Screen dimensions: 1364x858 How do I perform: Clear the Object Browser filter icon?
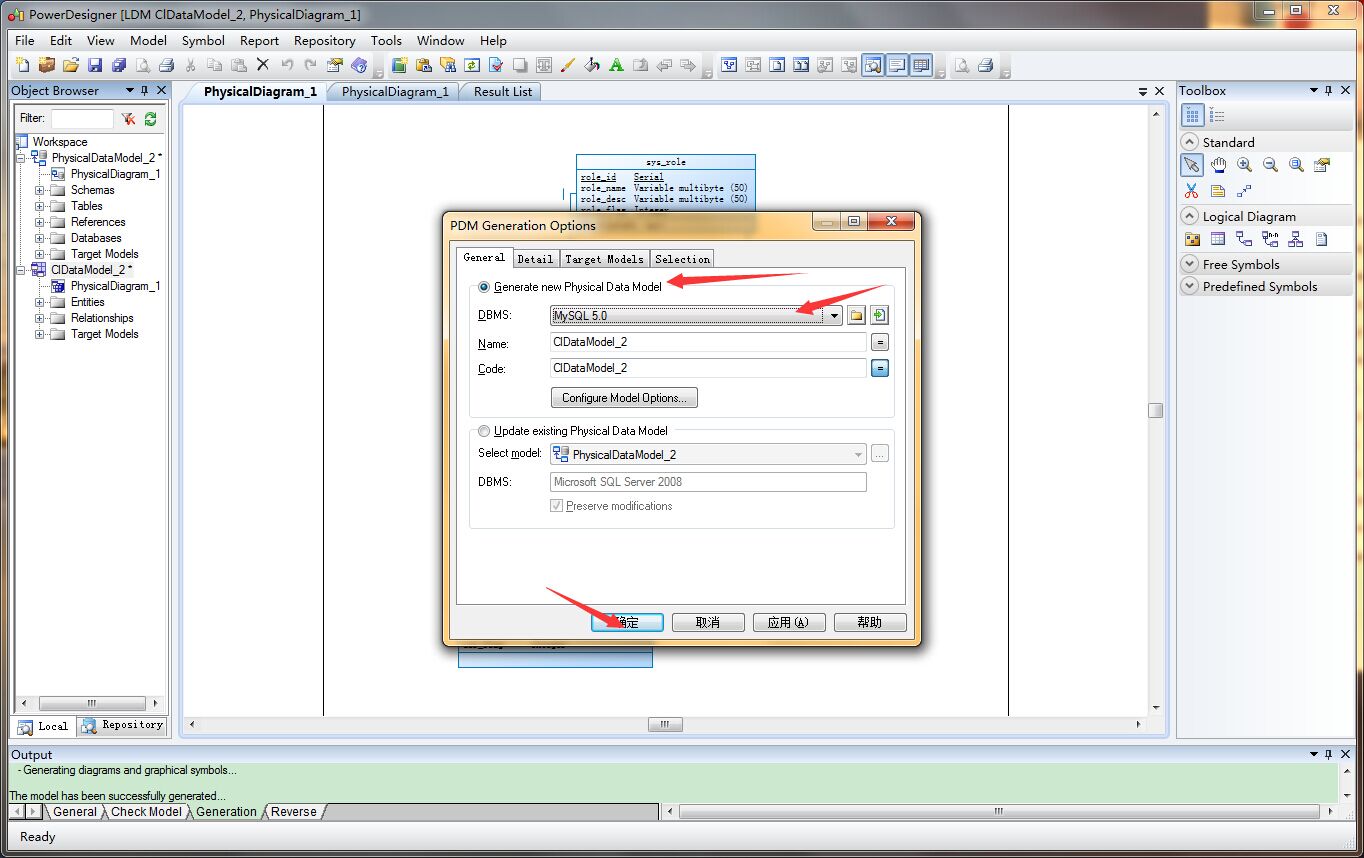click(x=128, y=118)
